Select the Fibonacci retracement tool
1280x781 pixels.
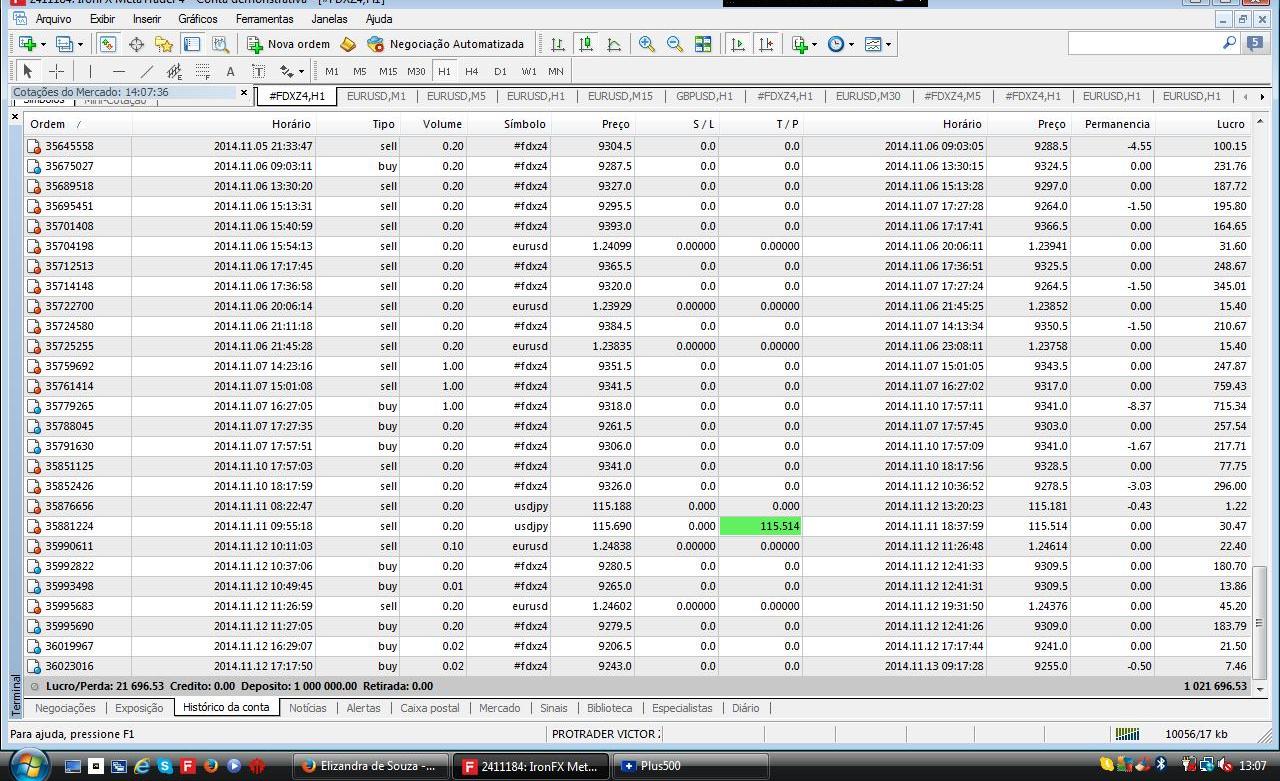pos(202,71)
